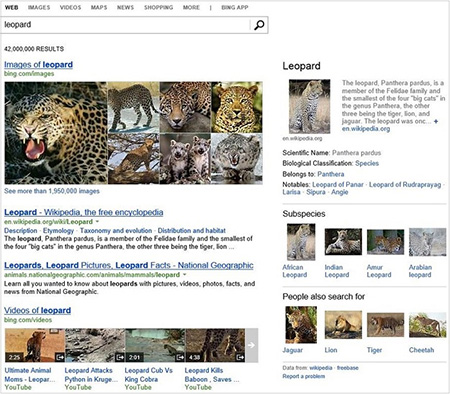Image resolution: width=450 pixels, height=394 pixels.
Task: Open dropdown arrow beside National Geographic URL
Action: pos(185,275)
